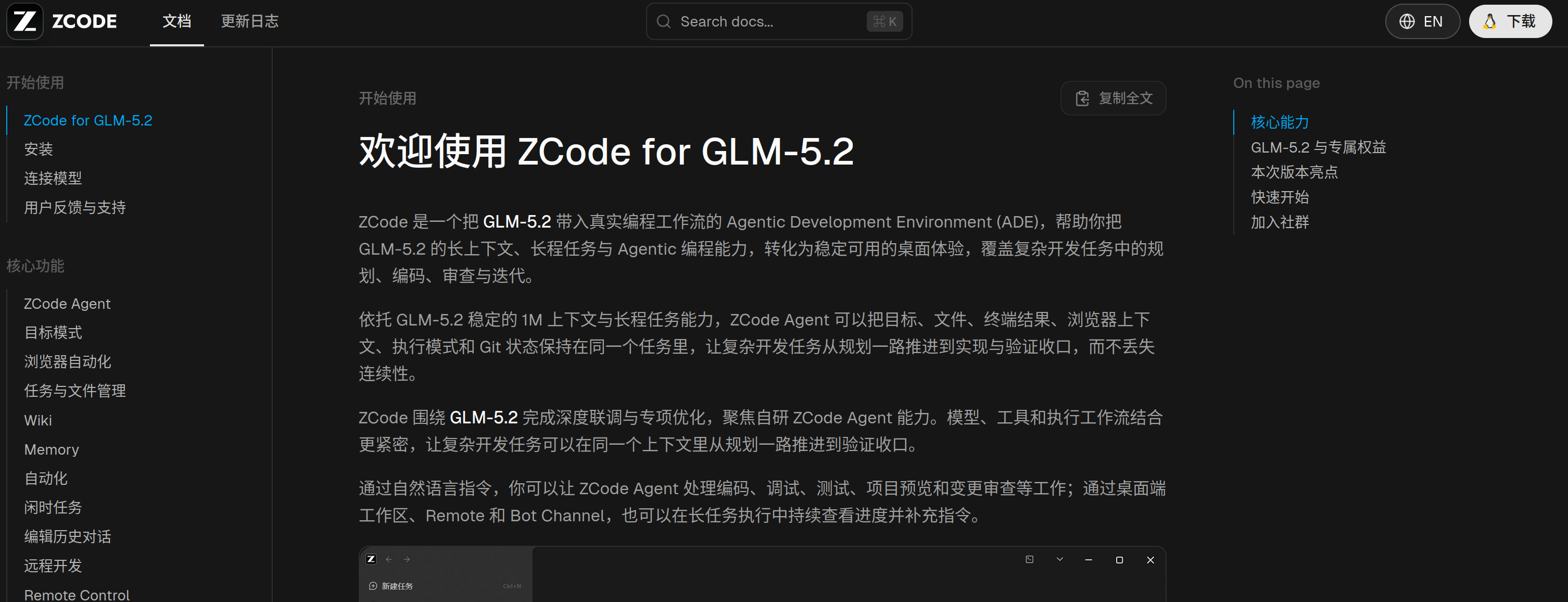
Task: Select the Memory sidebar entry
Action: [52, 449]
